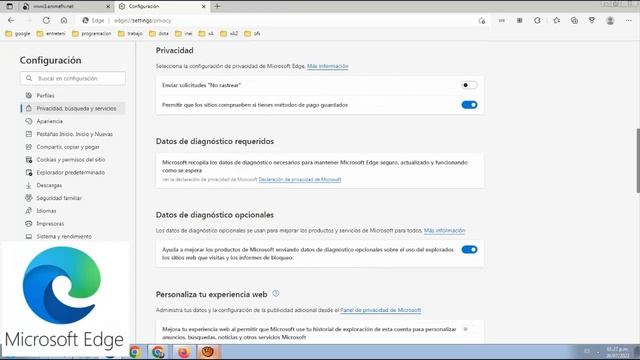Image resolution: width=640 pixels, height=360 pixels.
Task: Open a new tab with plus button
Action: tap(217, 6)
